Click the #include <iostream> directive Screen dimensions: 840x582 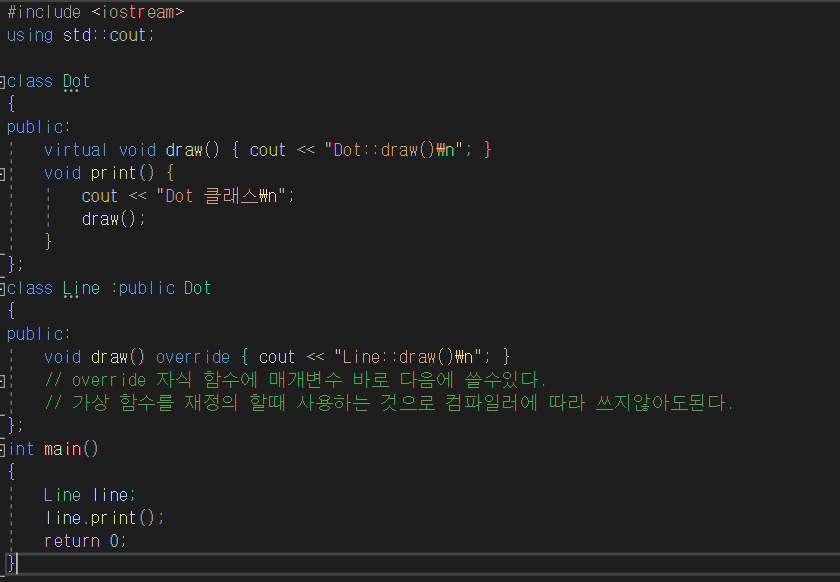pos(96,12)
